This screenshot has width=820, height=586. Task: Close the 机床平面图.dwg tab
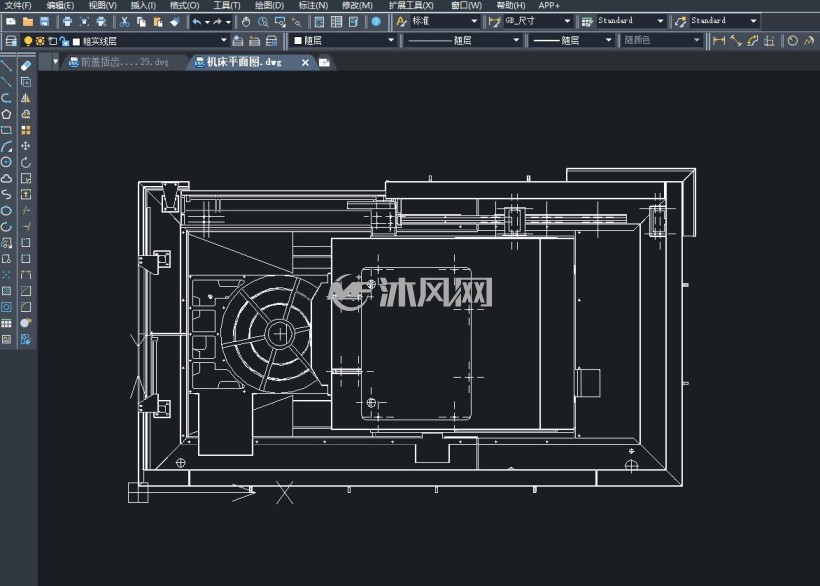tap(305, 63)
